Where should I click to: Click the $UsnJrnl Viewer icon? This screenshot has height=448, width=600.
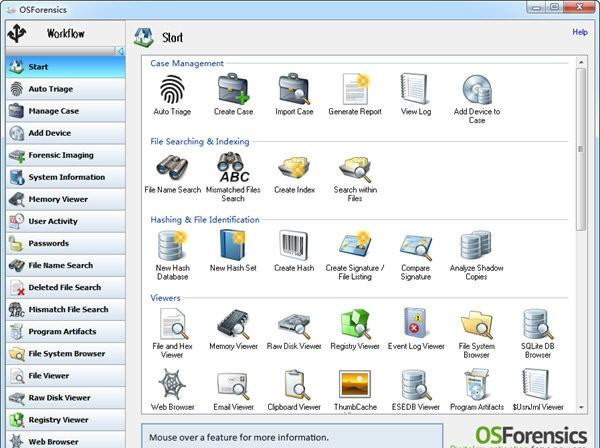click(537, 384)
